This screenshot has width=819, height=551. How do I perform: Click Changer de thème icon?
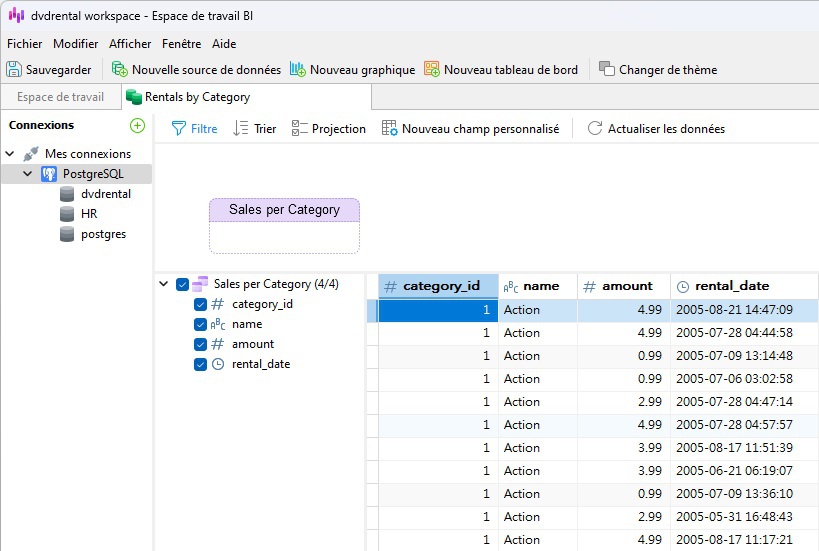(607, 69)
